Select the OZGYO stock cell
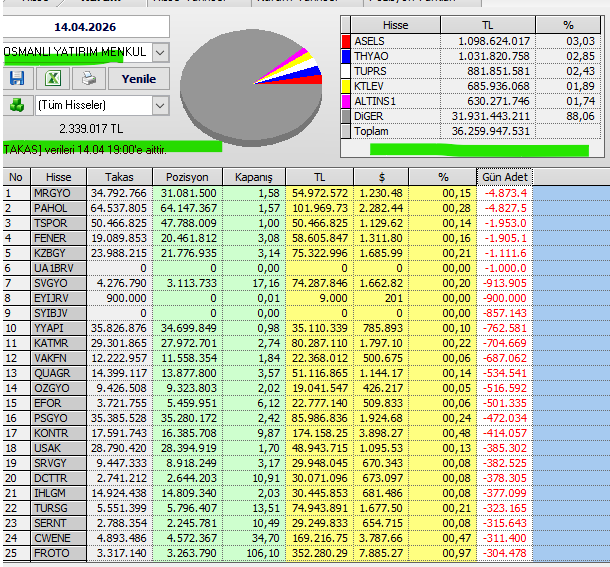 tap(58, 388)
